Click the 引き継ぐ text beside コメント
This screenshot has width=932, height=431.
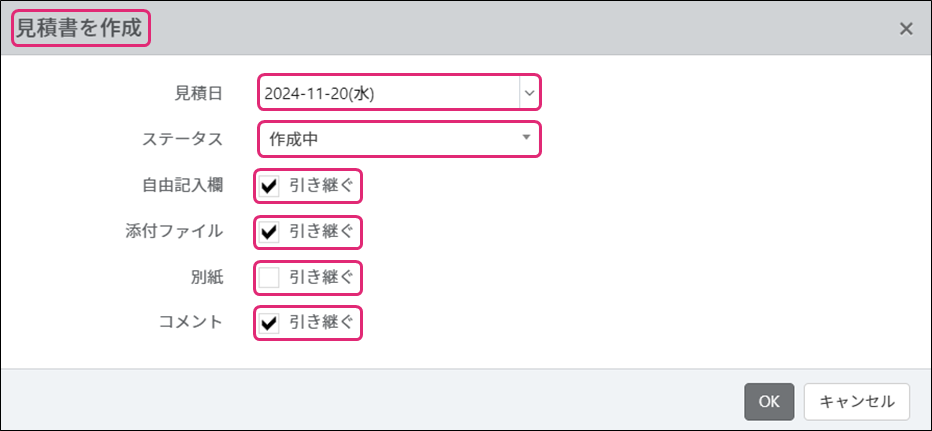pos(321,323)
